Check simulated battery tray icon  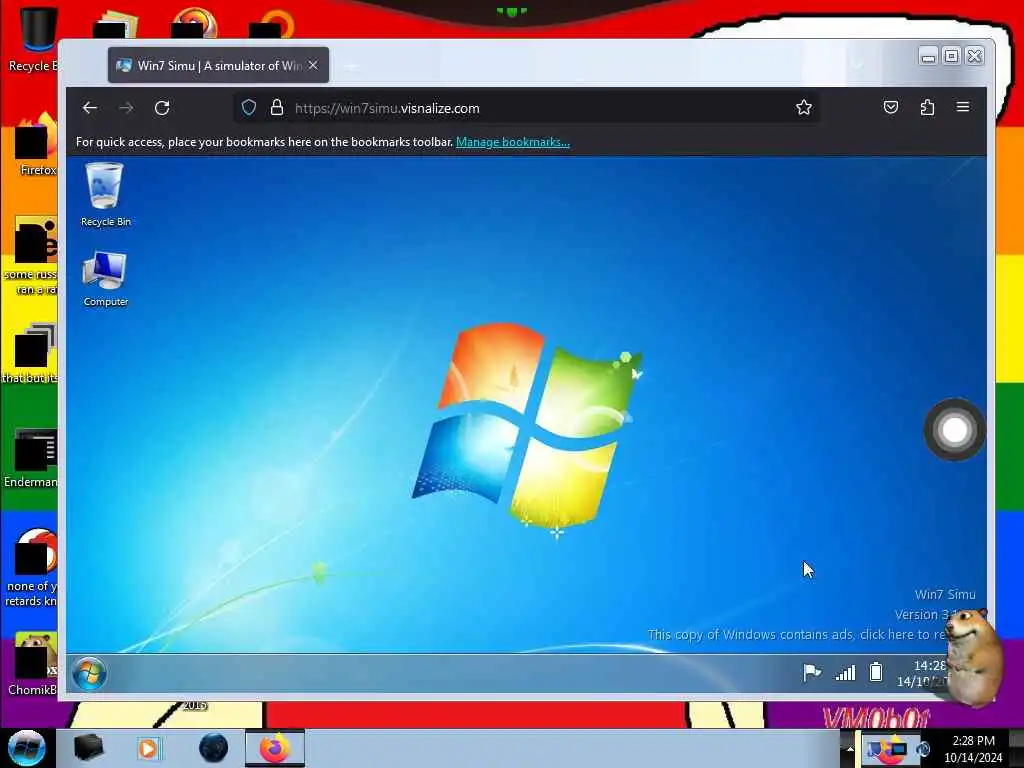876,671
